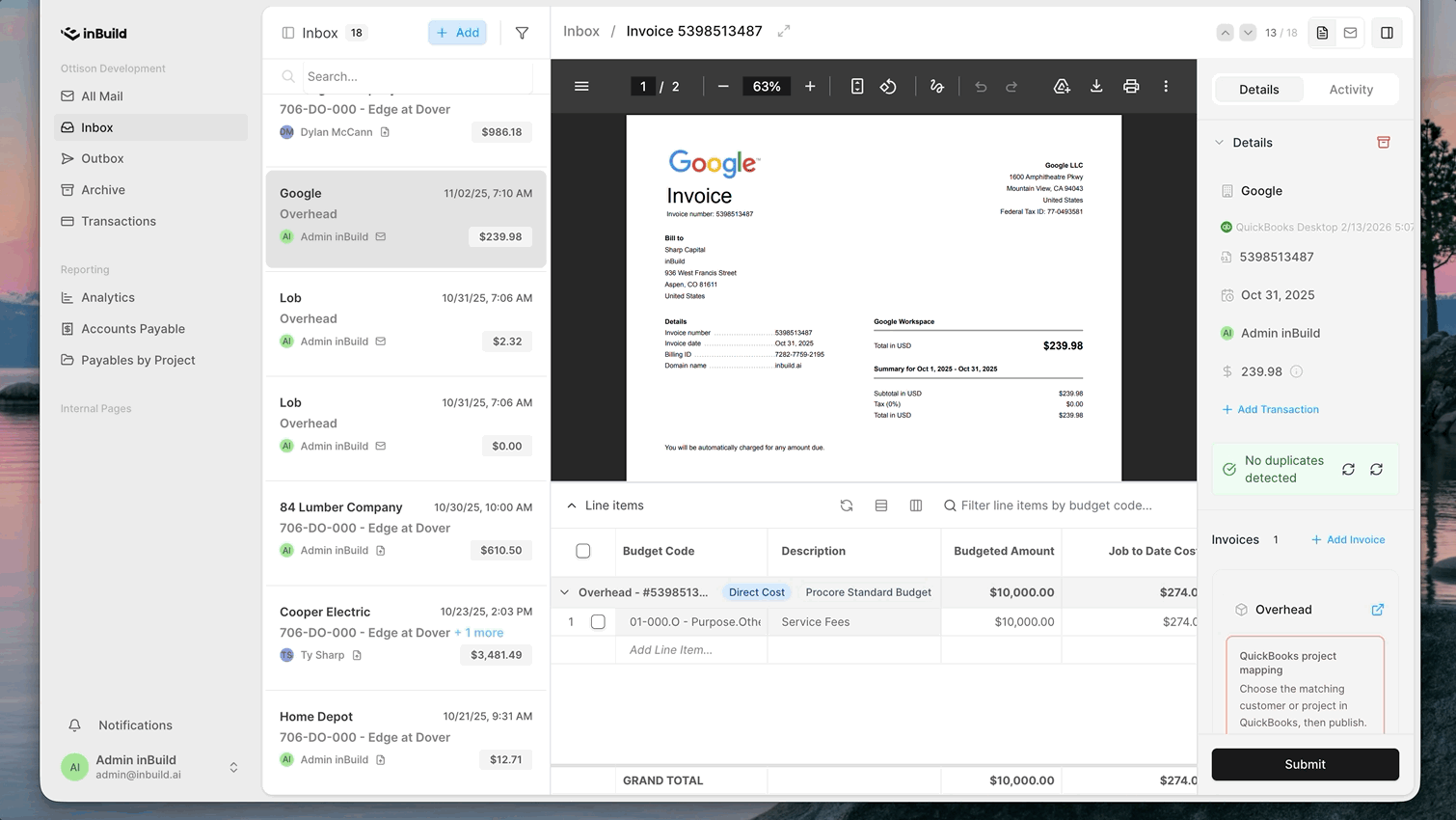Collapse the Overhead - #5398513 group row

pyautogui.click(x=565, y=592)
